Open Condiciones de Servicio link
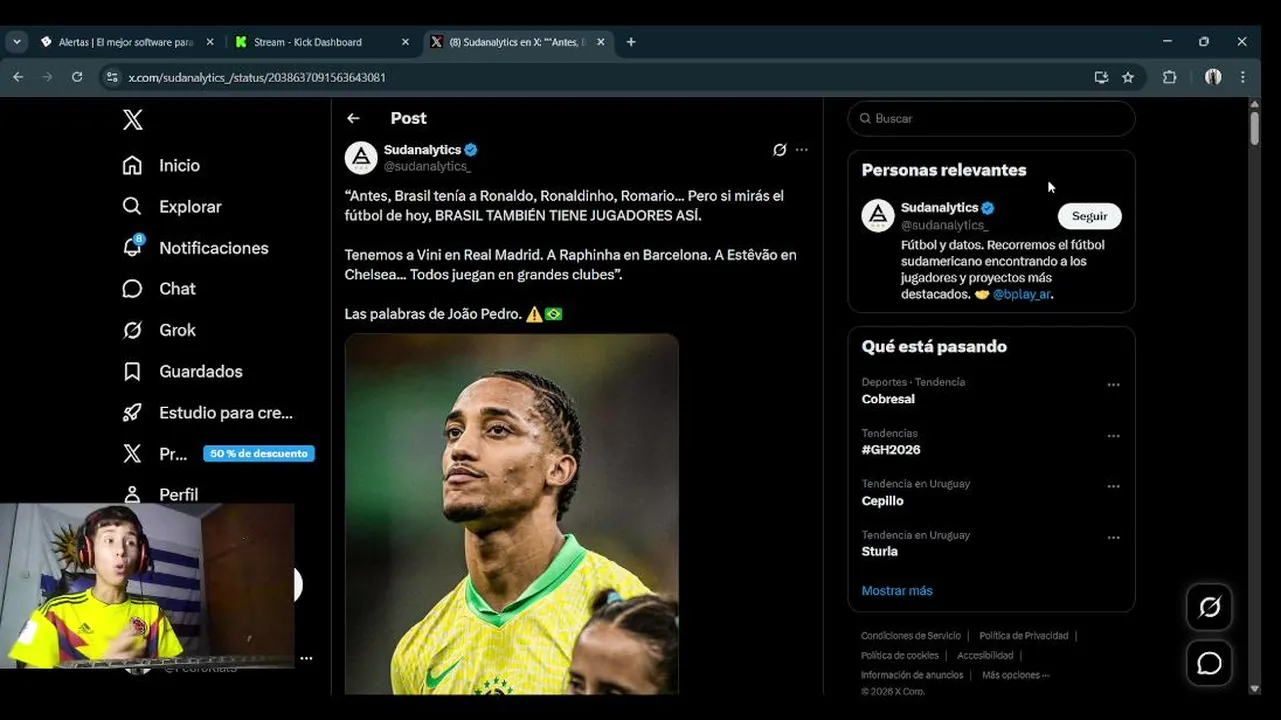1281x720 pixels. click(x=911, y=636)
